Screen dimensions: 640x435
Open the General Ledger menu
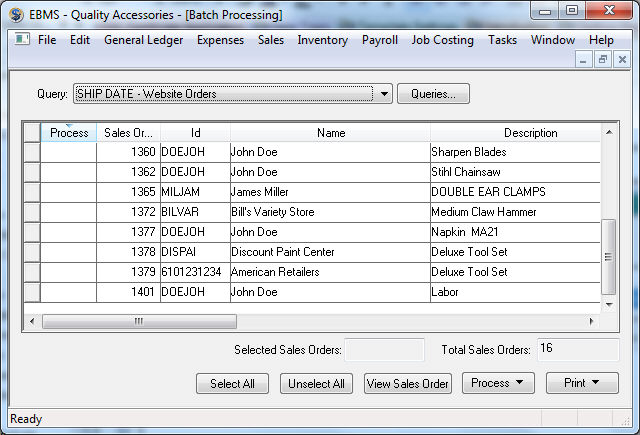(143, 40)
